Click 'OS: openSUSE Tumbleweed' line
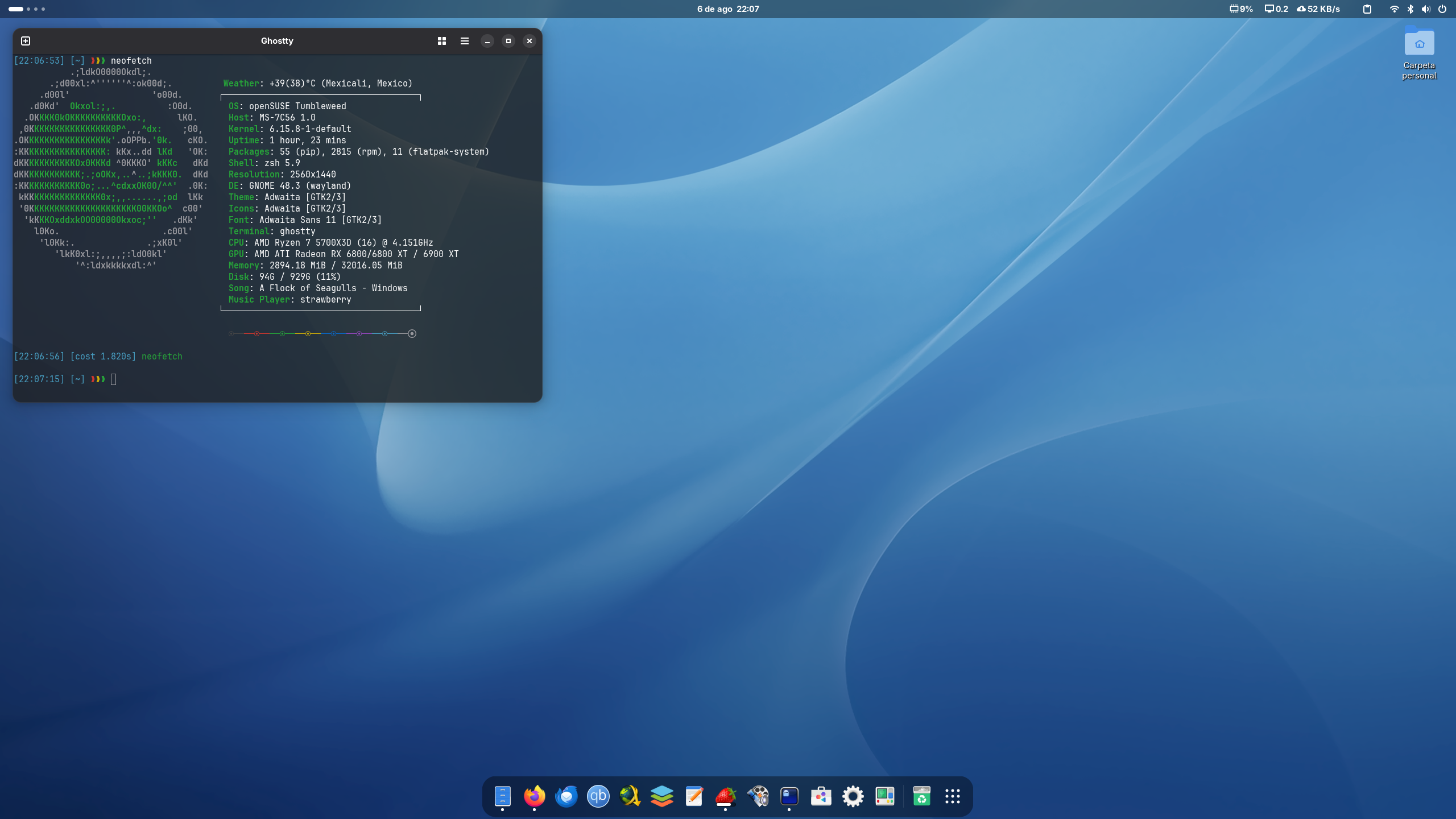Screen dimensions: 1456x819 click(287, 106)
